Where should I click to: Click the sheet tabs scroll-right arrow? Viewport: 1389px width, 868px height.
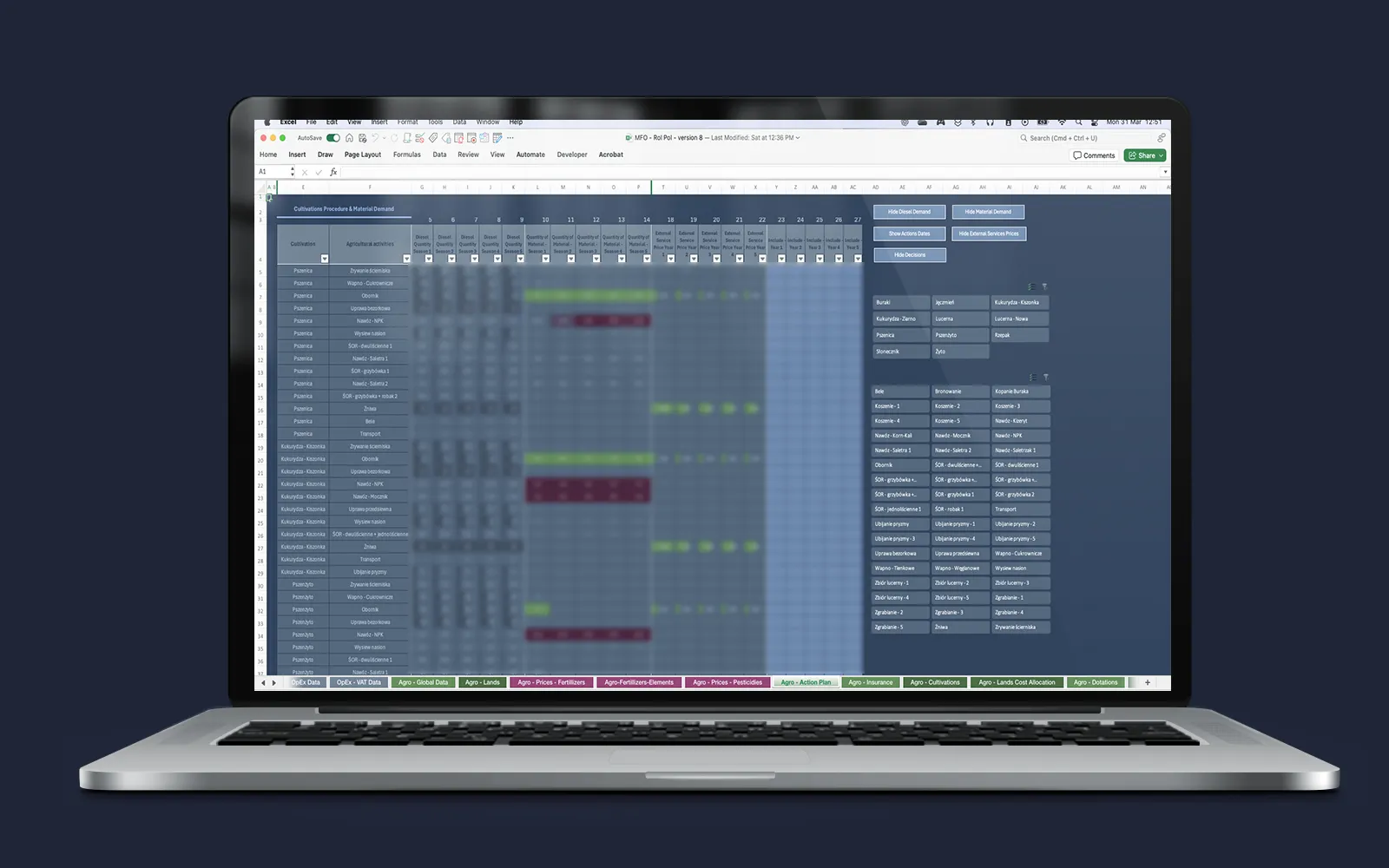274,683
